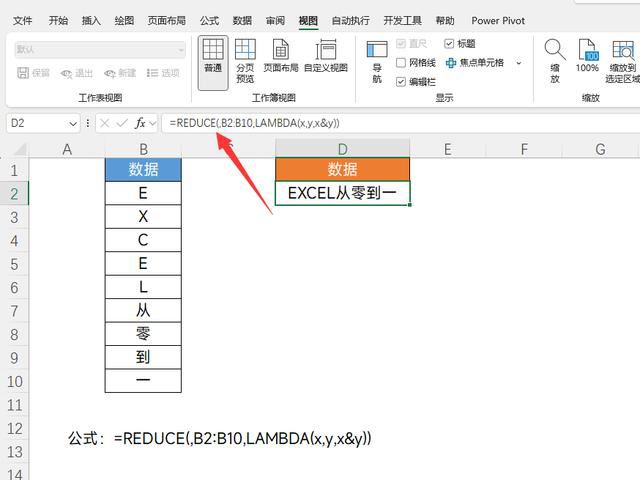Open Page Layout view (页面布局) icon

[281, 56]
